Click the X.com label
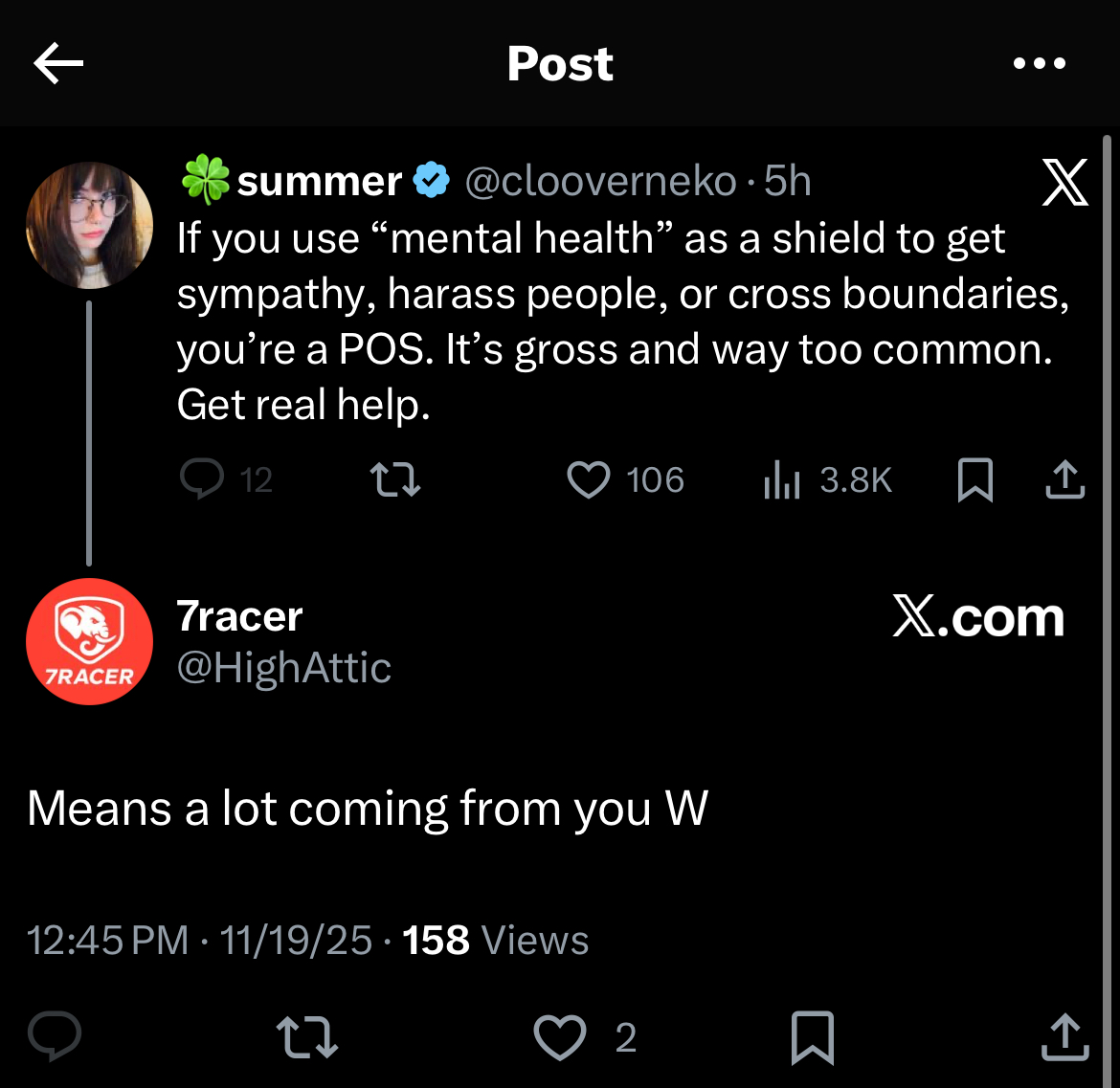Image resolution: width=1120 pixels, height=1088 pixels. [978, 617]
